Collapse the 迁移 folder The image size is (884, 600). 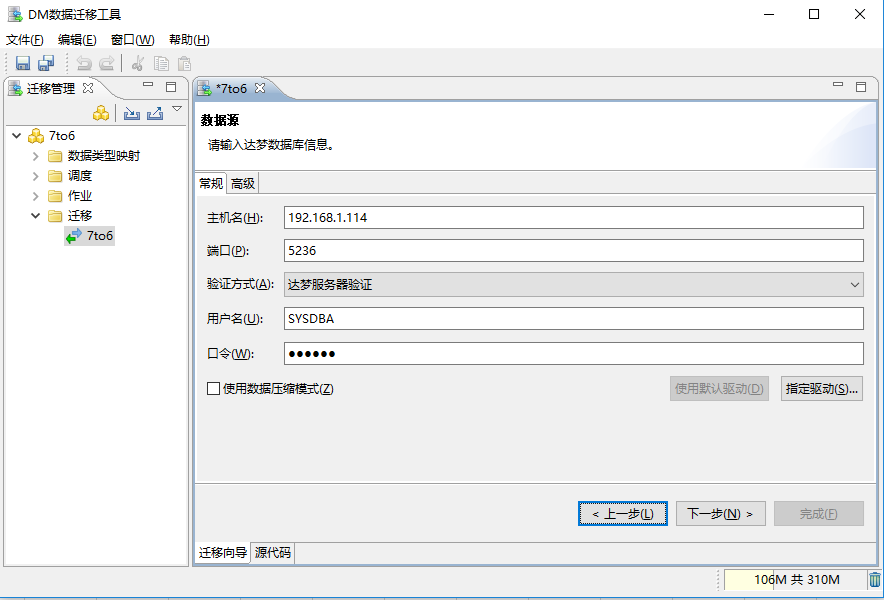click(36, 216)
